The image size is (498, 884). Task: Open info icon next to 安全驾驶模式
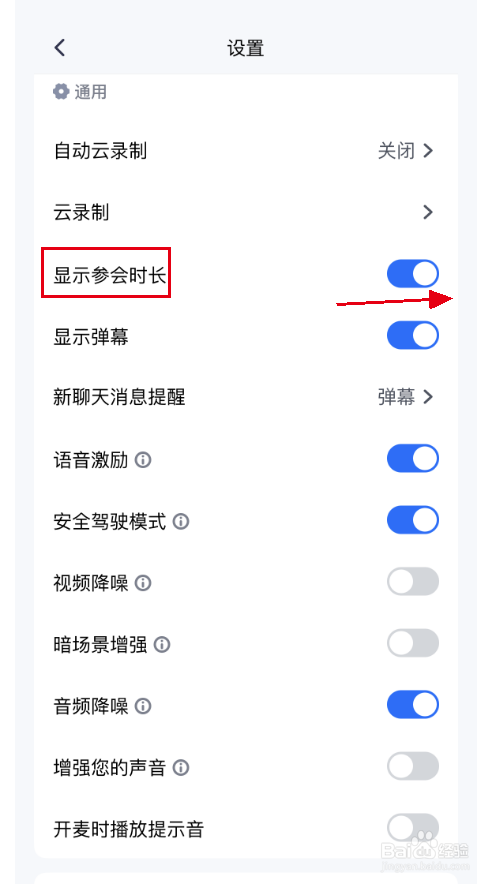pos(181,522)
